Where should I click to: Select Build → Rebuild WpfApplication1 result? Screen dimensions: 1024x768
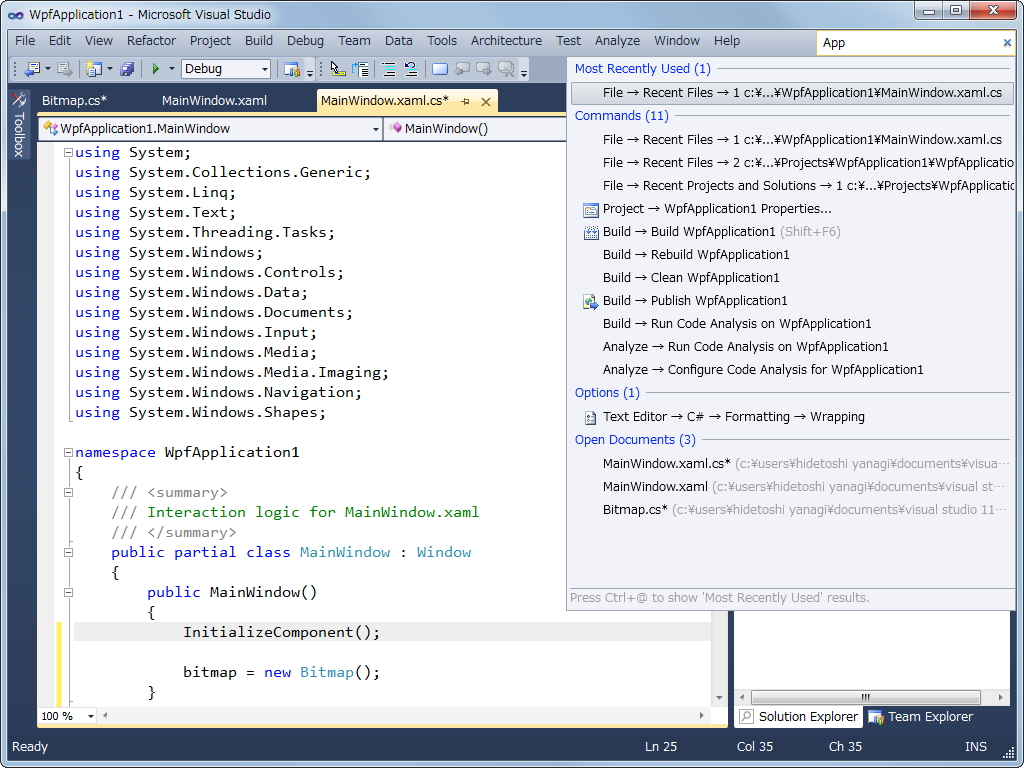click(696, 255)
